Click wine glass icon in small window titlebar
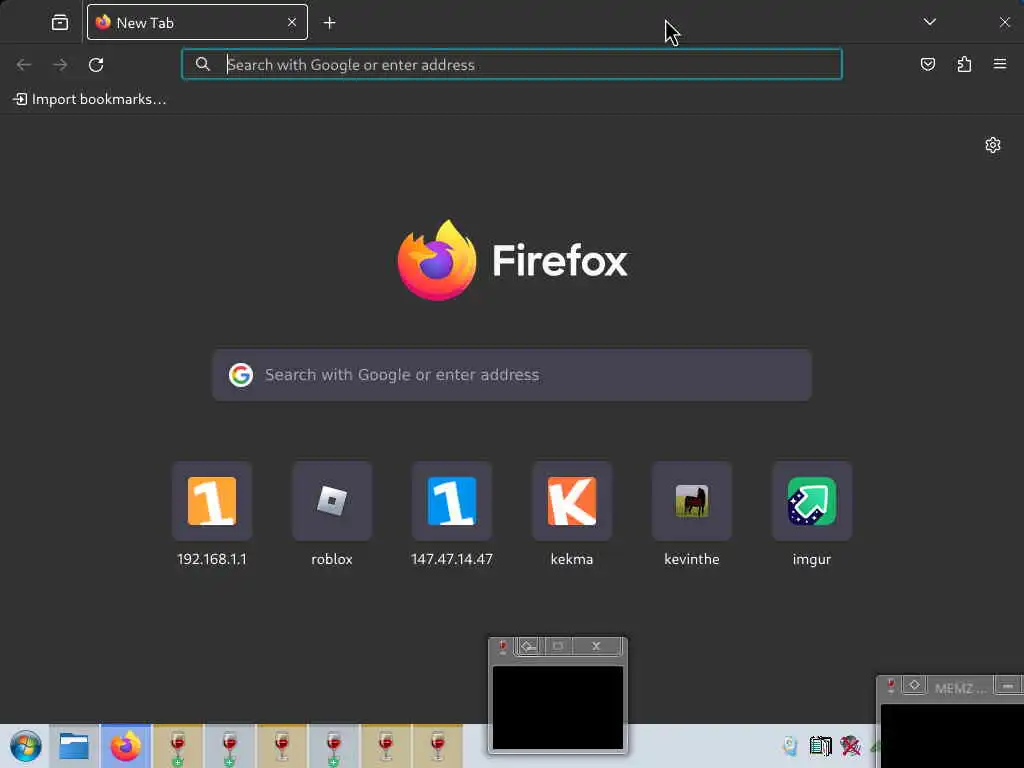 502,647
